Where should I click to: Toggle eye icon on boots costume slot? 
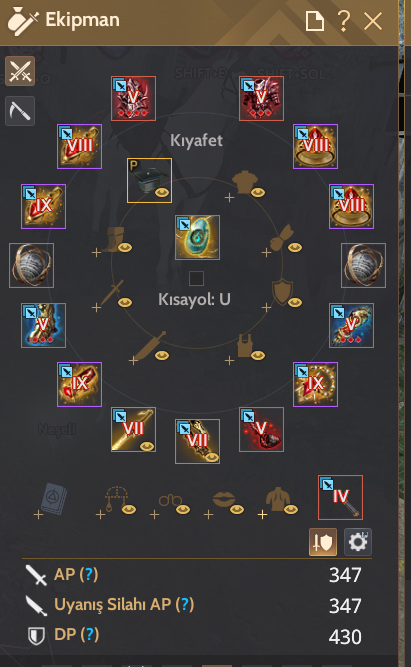125,247
